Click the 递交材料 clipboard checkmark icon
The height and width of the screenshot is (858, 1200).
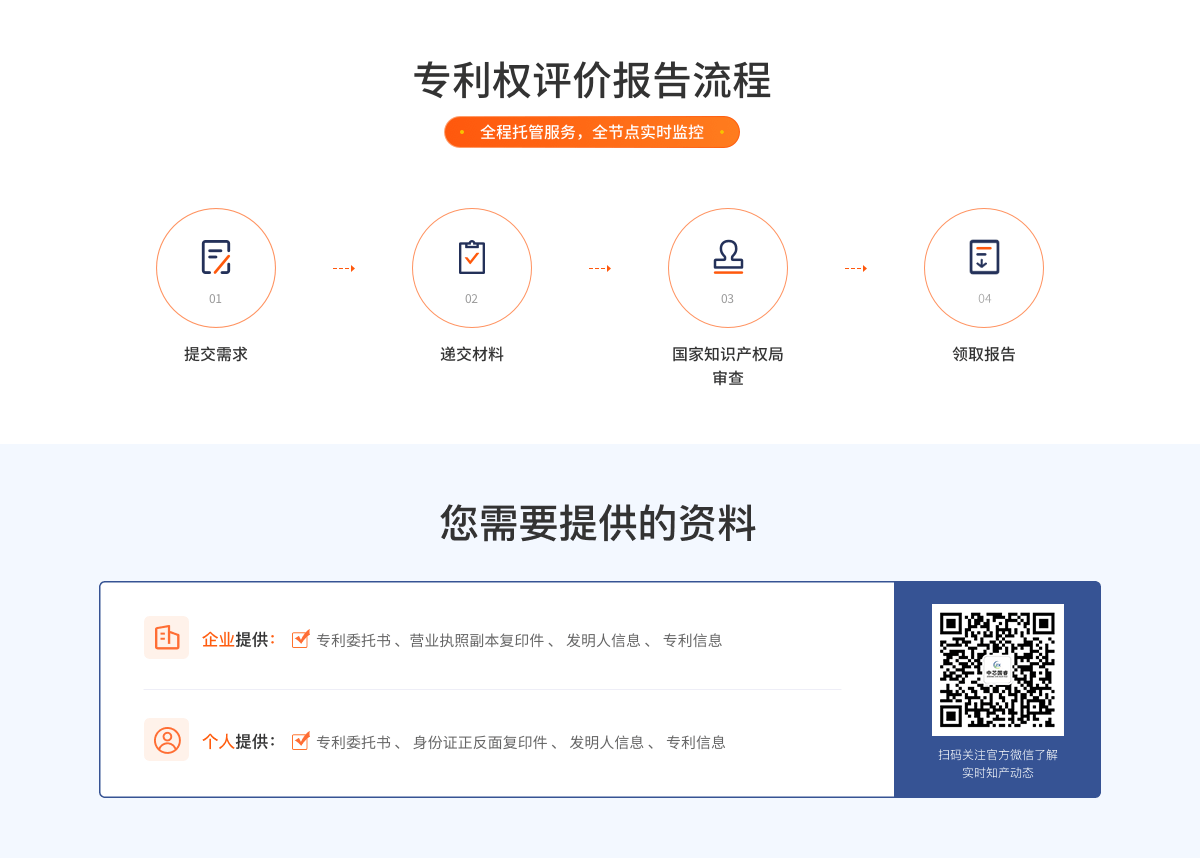pos(472,257)
